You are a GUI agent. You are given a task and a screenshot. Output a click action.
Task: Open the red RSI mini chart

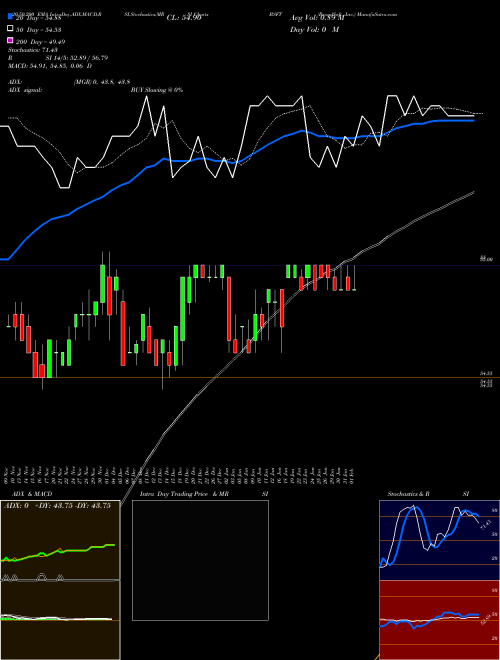coord(439,620)
